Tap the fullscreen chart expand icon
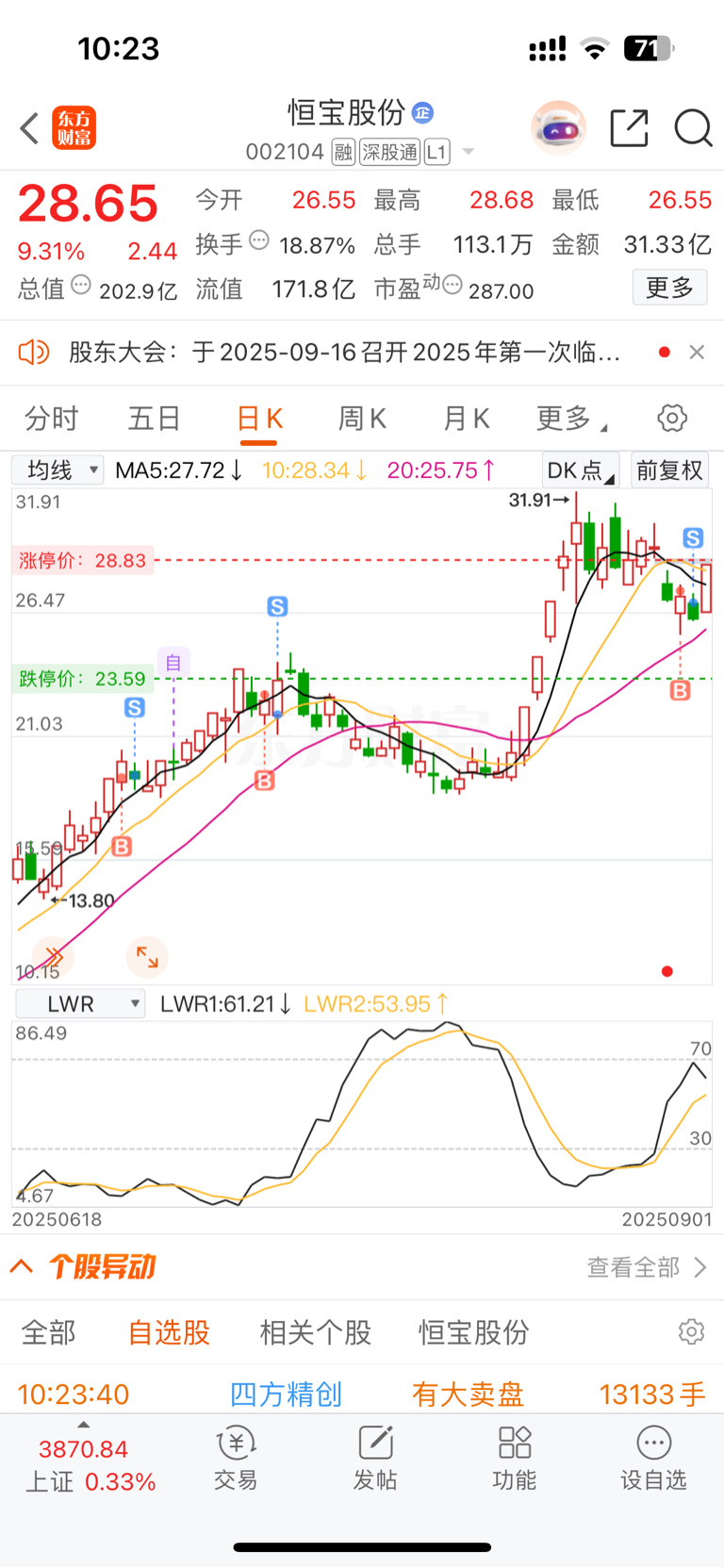Screen dimensions: 724x1568 [147, 956]
